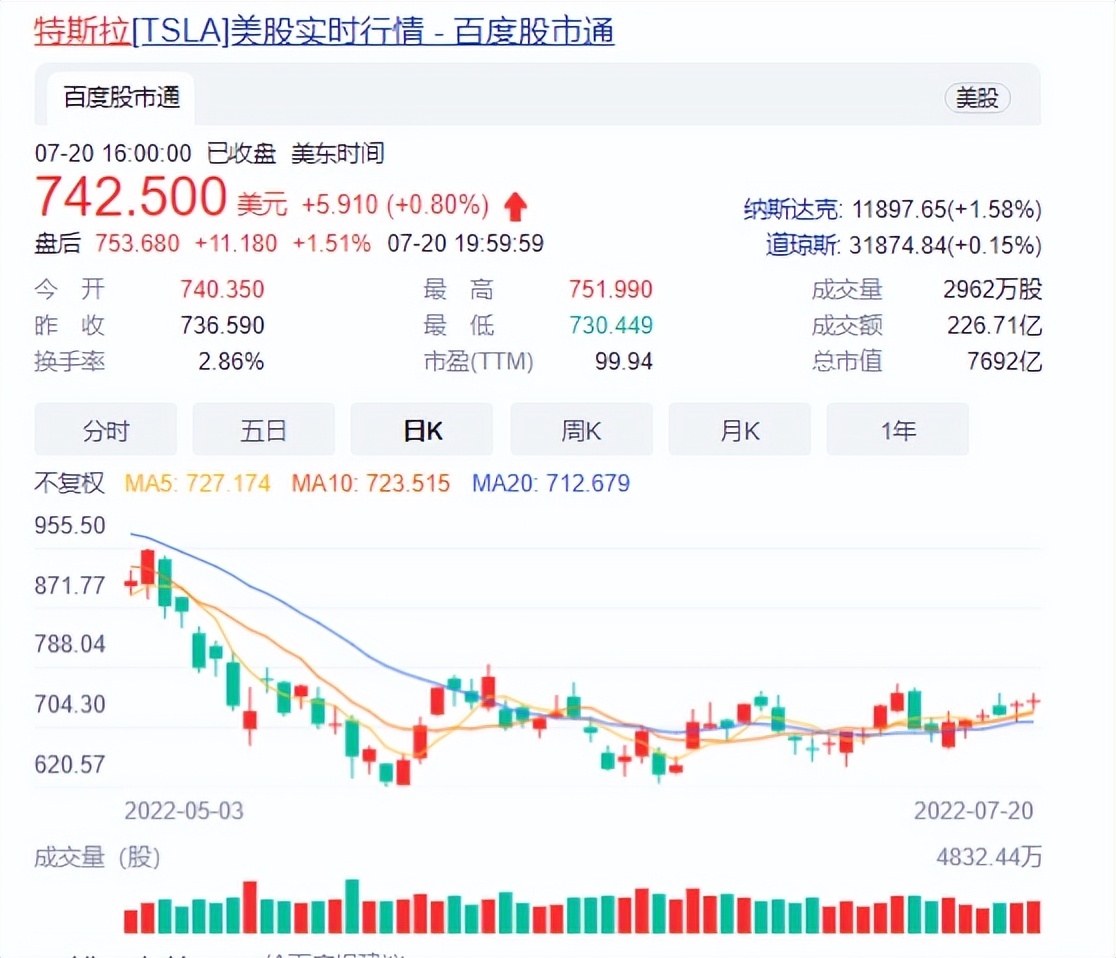This screenshot has width=1116, height=958.
Task: Click the MA20: 712.679 indicator
Action: 551,483
